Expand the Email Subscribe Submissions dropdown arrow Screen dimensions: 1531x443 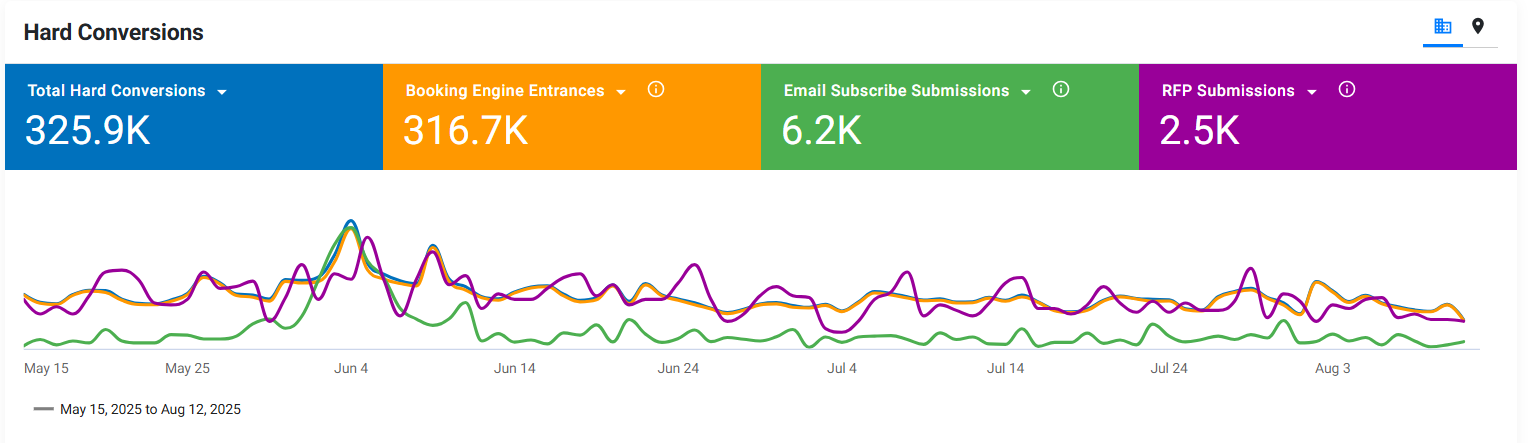pos(1026,91)
